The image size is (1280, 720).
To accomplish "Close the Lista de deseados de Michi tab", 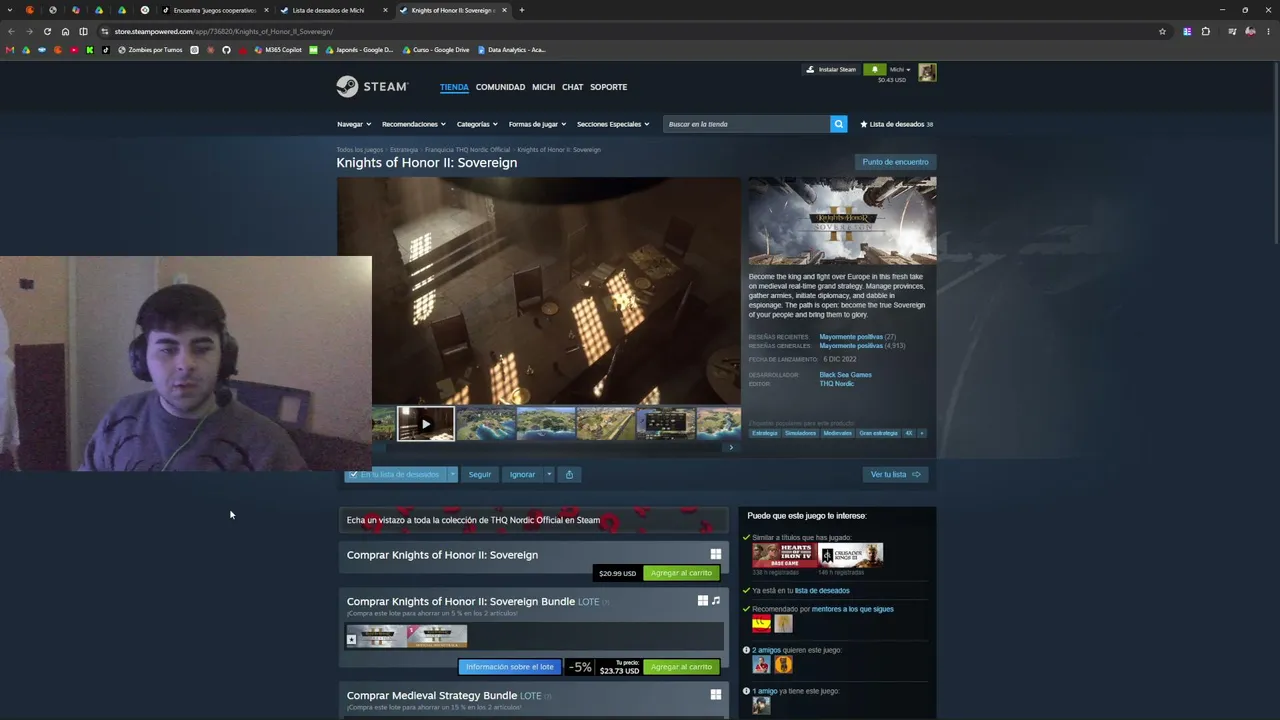I will (x=386, y=10).
